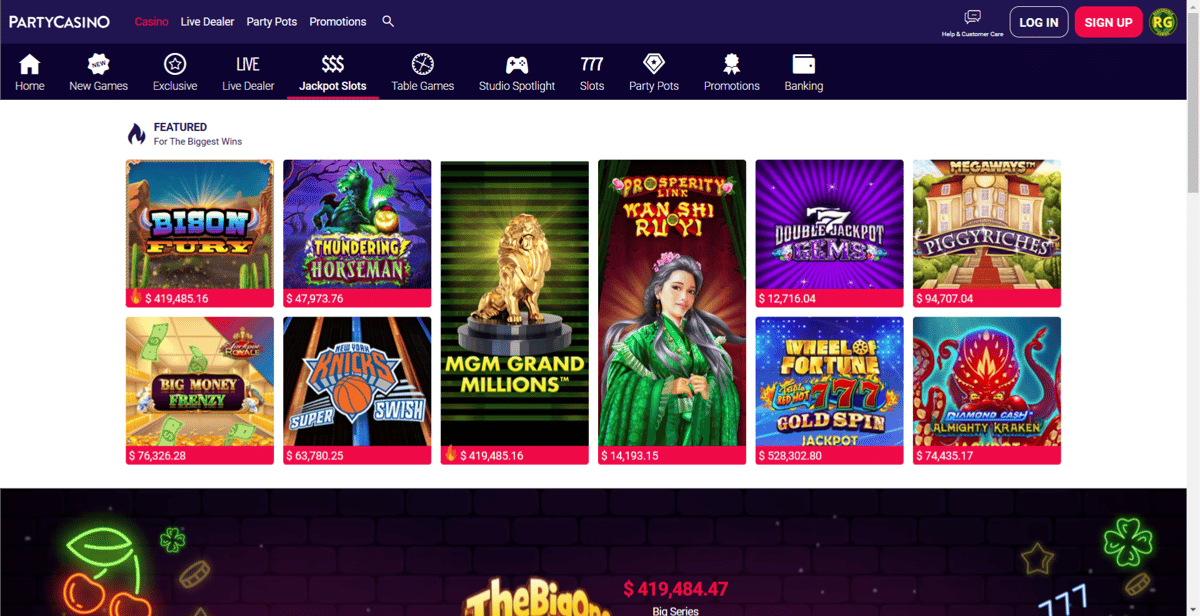Click the Home house icon
The height and width of the screenshot is (616, 1200).
30,64
